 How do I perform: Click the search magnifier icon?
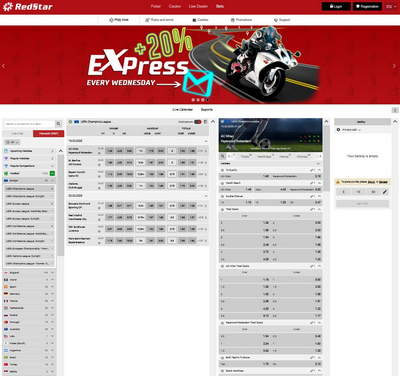pyautogui.click(x=58, y=124)
